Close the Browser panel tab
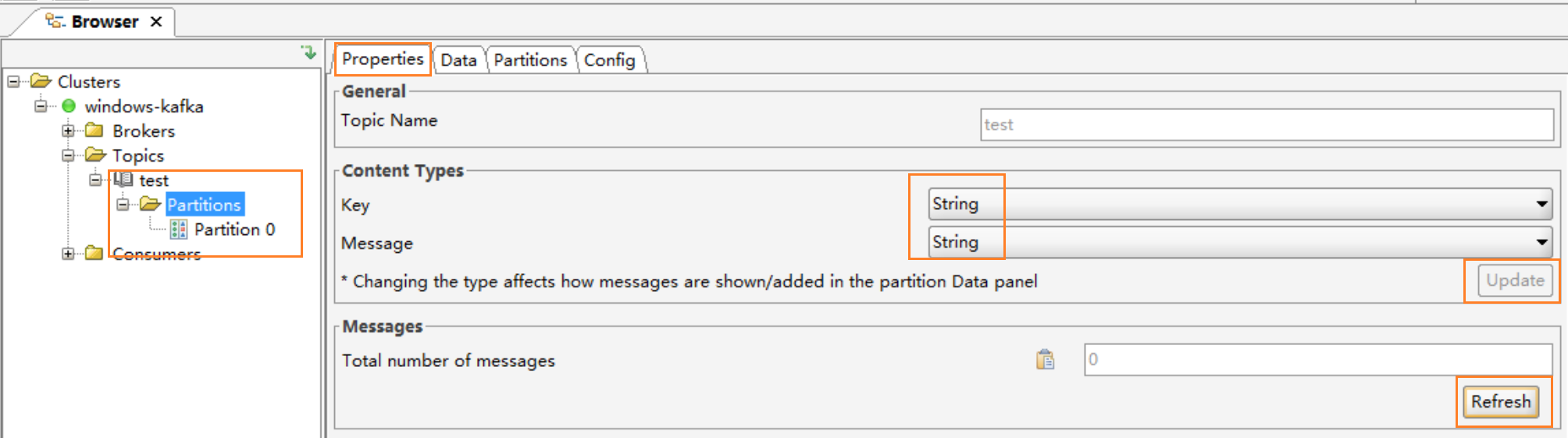Screen dimensions: 1568x438 156,22
